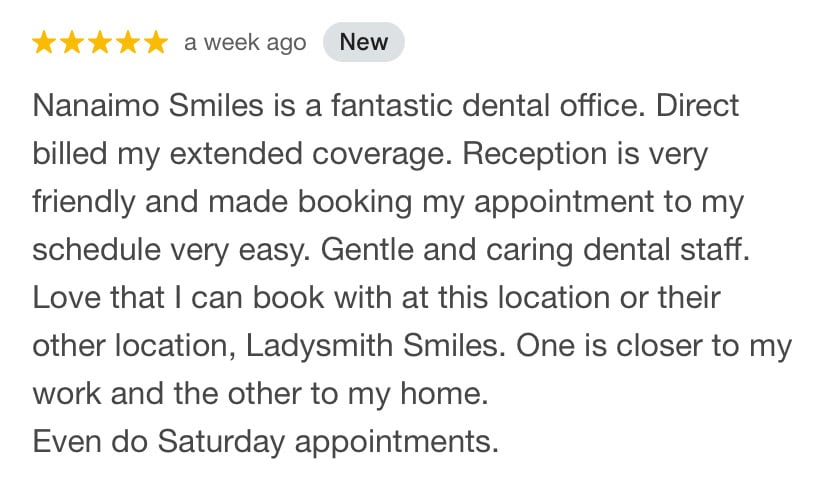Click the fifth and last star

click(154, 43)
